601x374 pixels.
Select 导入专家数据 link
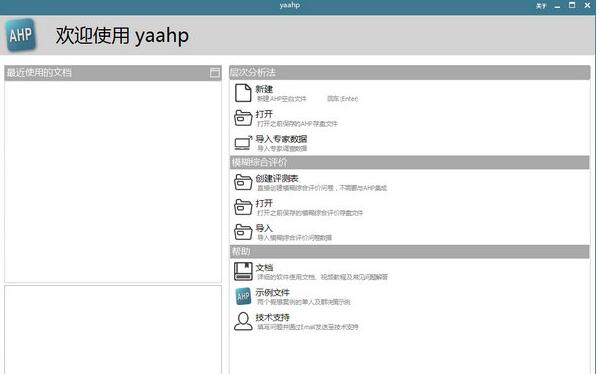pyautogui.click(x=281, y=139)
